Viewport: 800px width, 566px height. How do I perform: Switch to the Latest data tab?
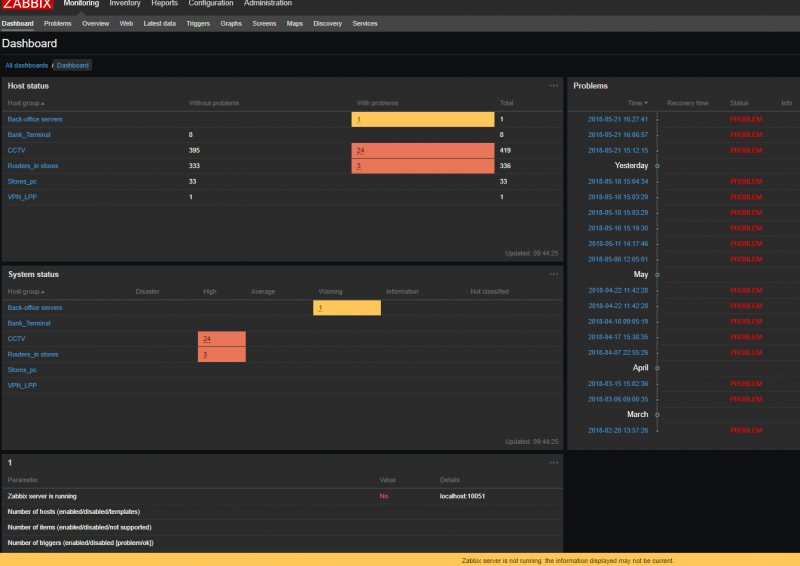pyautogui.click(x=158, y=23)
